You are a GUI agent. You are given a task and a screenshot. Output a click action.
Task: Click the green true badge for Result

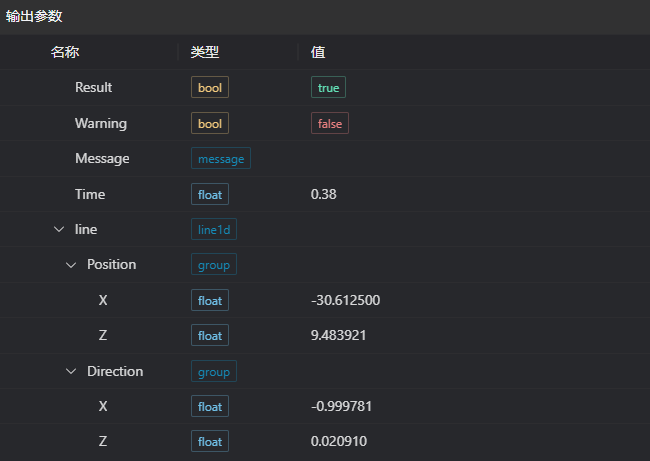[328, 88]
